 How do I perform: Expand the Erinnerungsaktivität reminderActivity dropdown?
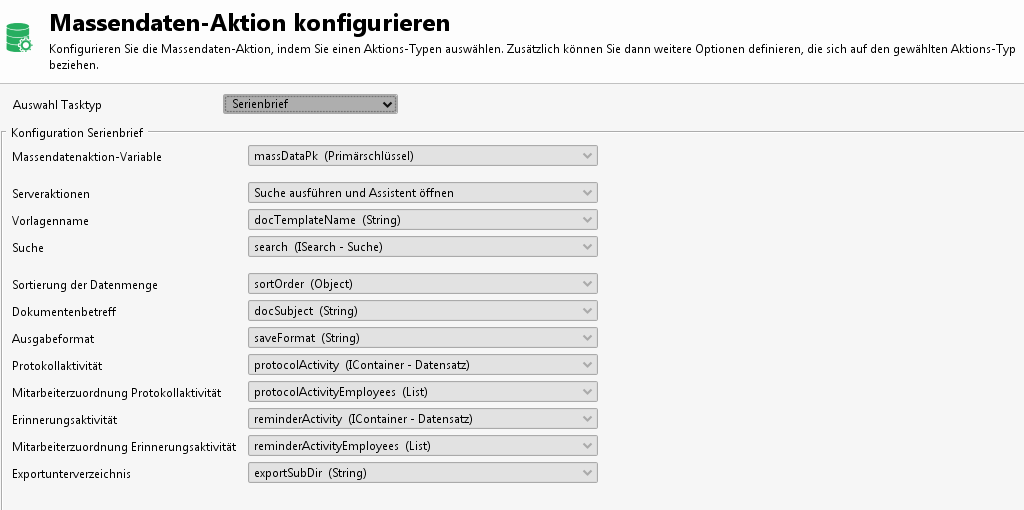click(x=422, y=419)
